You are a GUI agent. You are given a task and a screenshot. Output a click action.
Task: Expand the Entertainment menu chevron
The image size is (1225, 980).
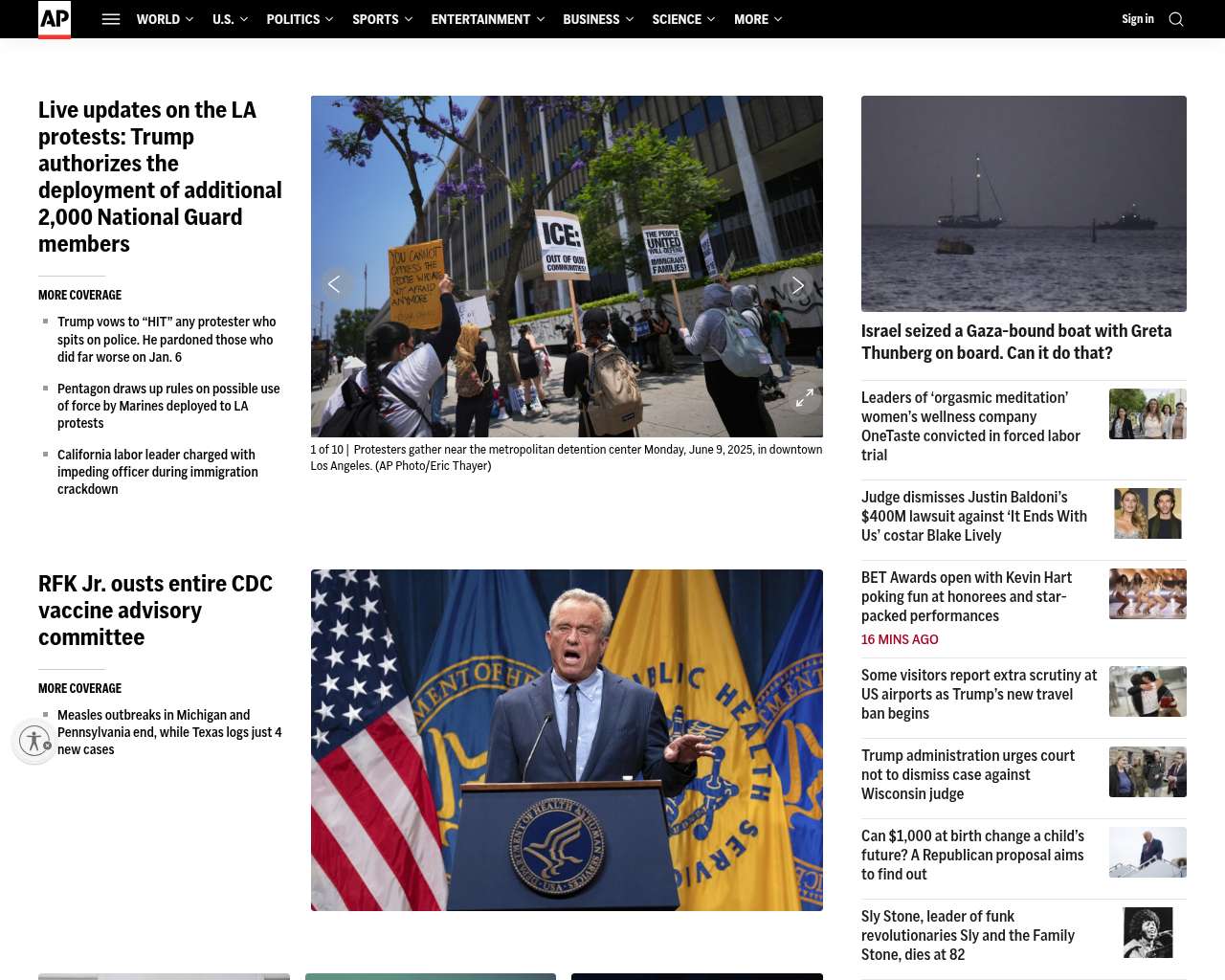coord(541,19)
